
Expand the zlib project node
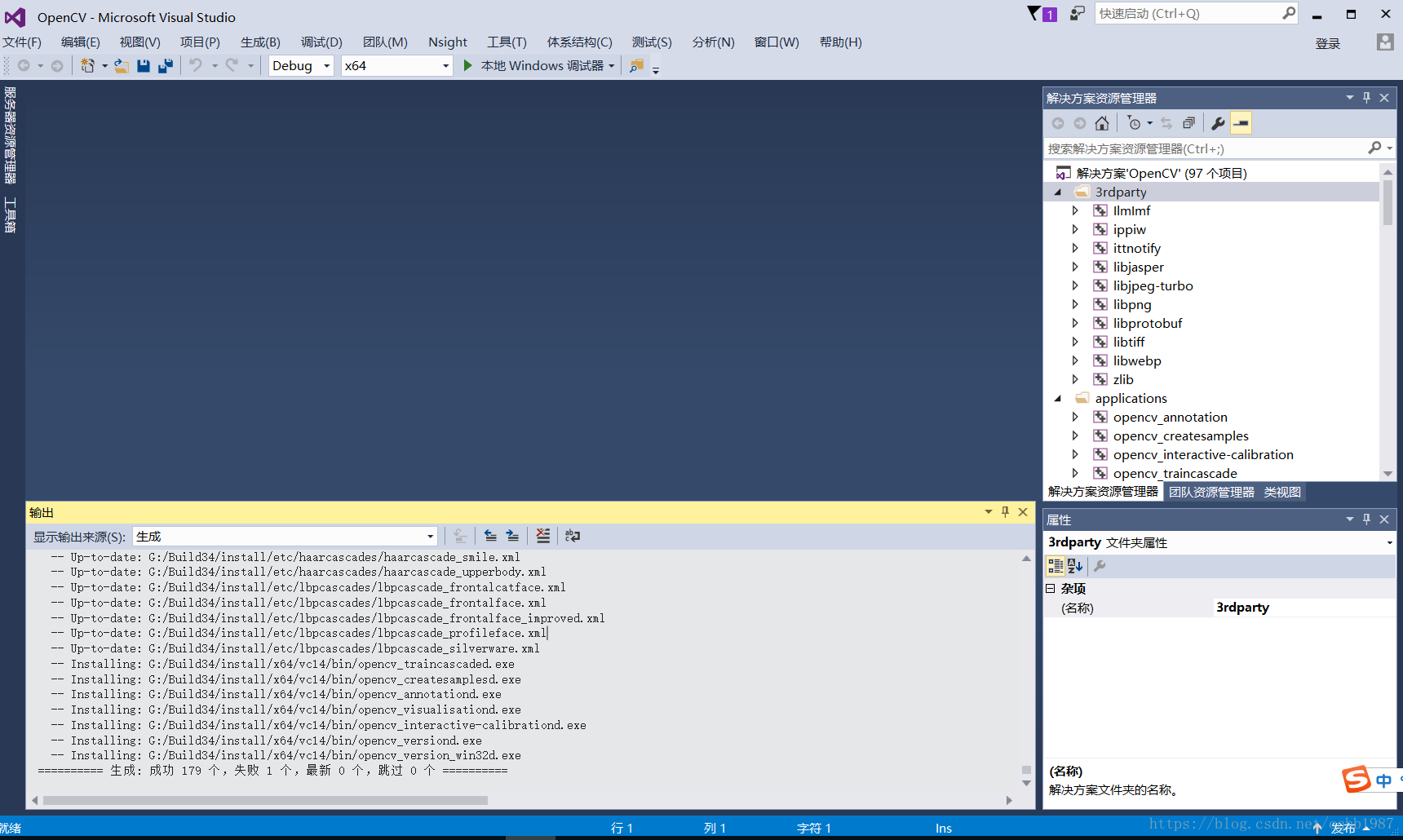1075,379
